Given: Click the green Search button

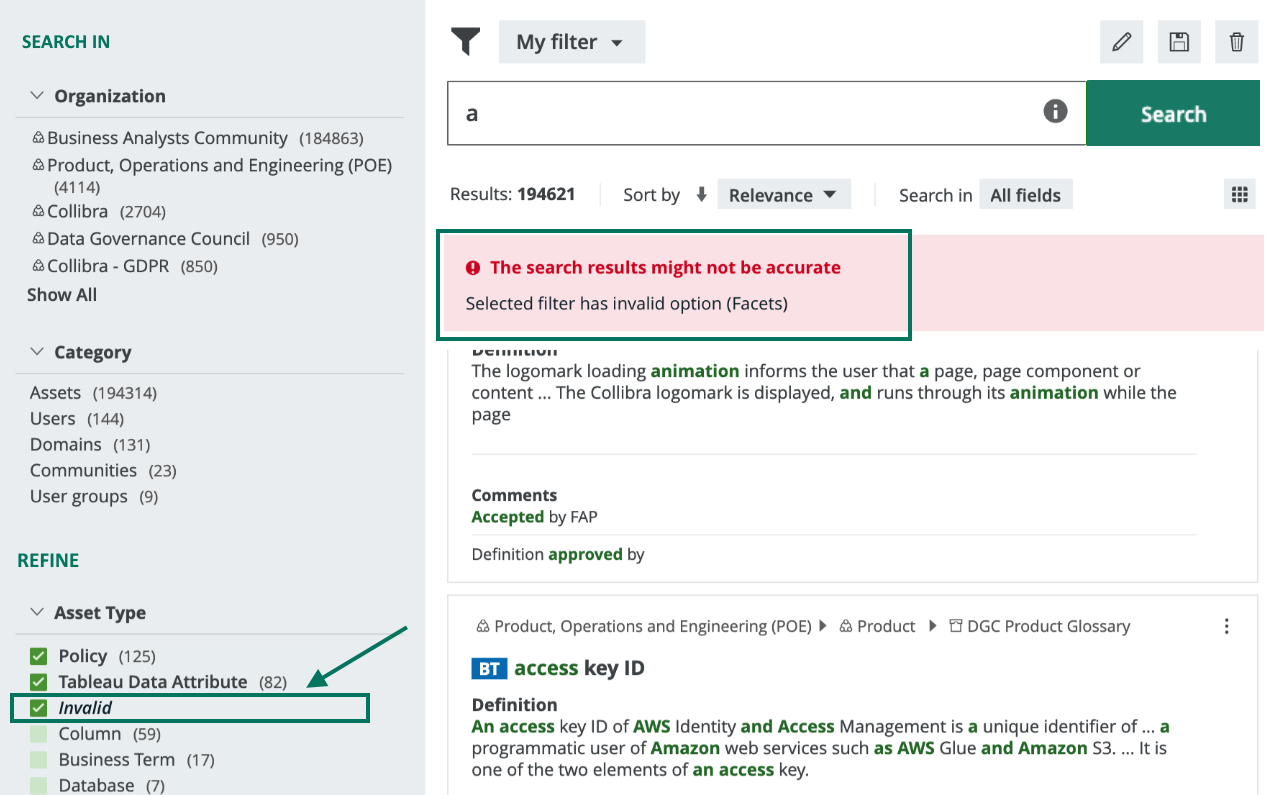Looking at the screenshot, I should coord(1172,114).
